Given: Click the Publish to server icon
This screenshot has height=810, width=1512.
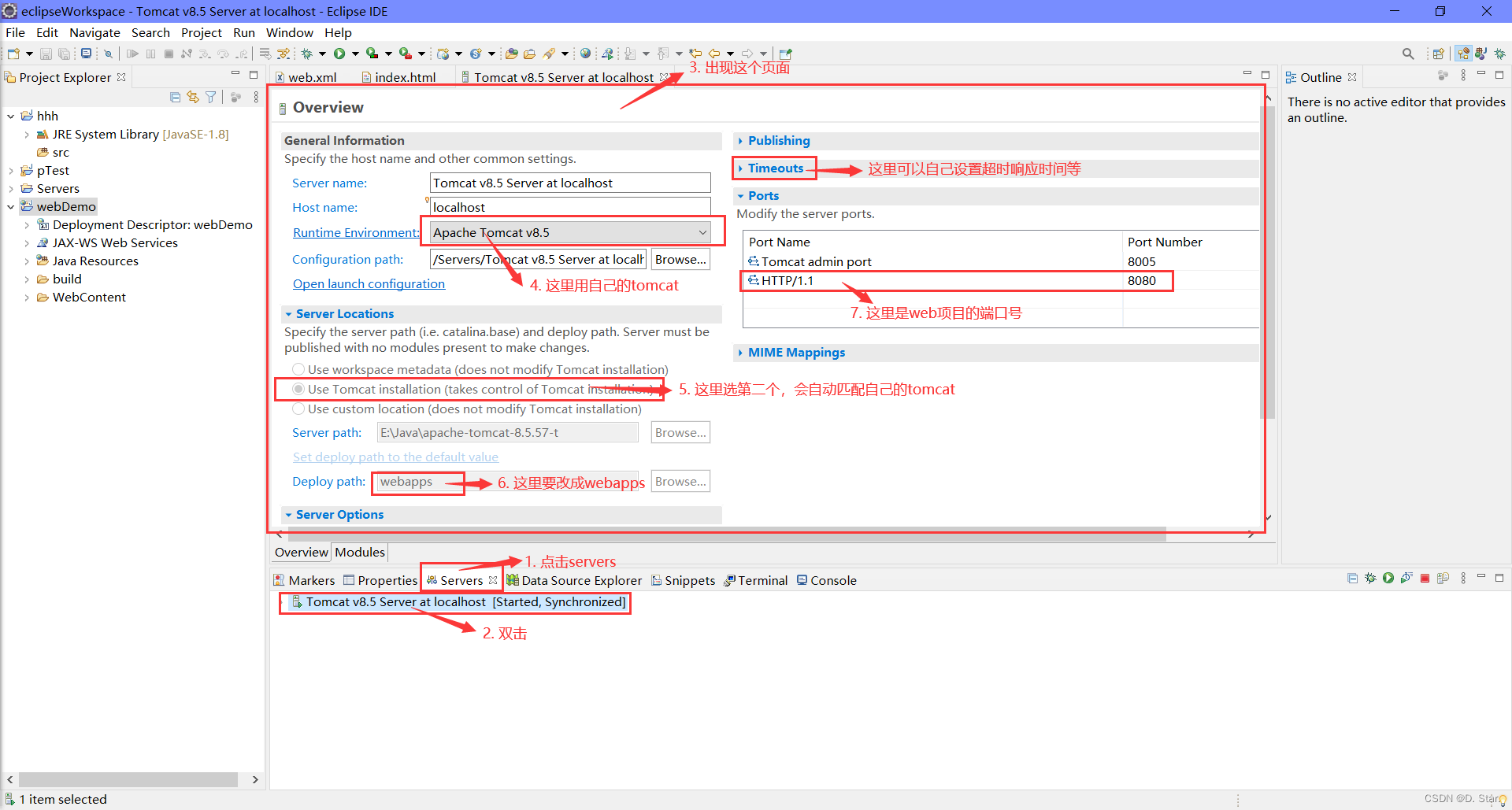Looking at the screenshot, I should [x=1443, y=578].
